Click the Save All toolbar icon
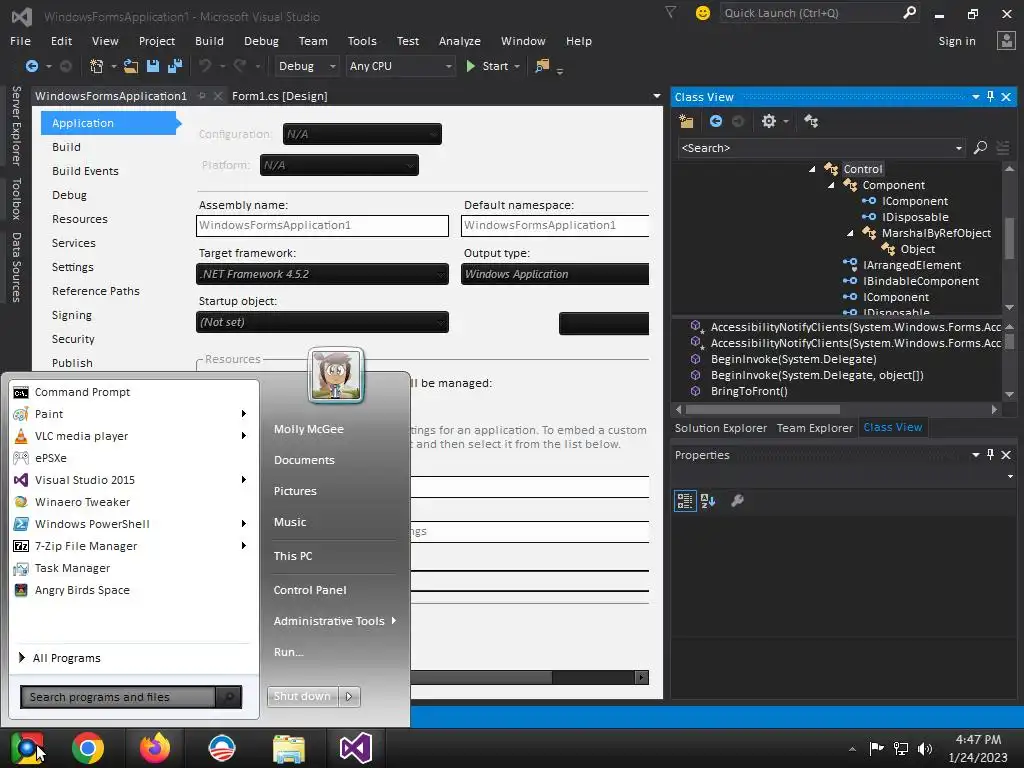This screenshot has width=1024, height=768. [175, 66]
